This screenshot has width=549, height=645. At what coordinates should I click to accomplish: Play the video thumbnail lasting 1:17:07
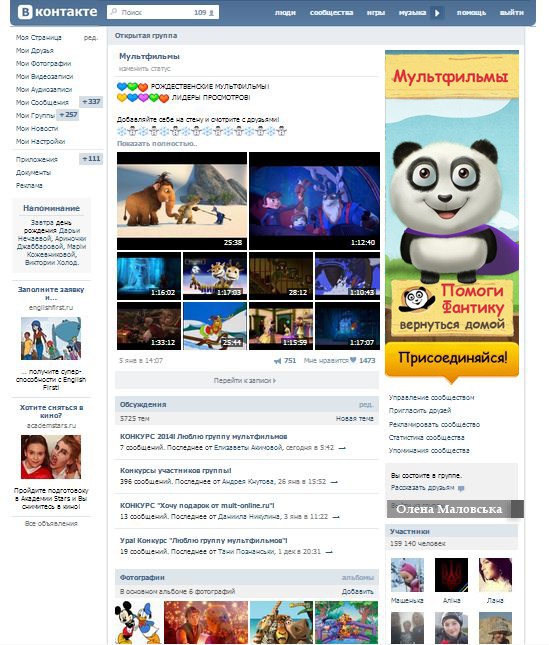[x=347, y=326]
